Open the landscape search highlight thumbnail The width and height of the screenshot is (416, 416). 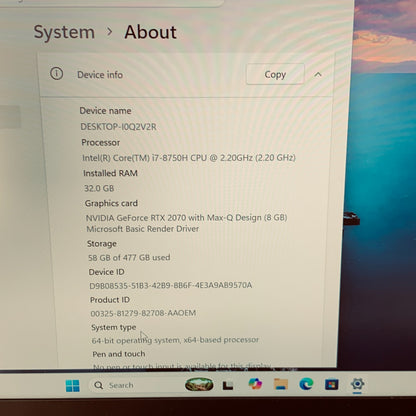199,384
